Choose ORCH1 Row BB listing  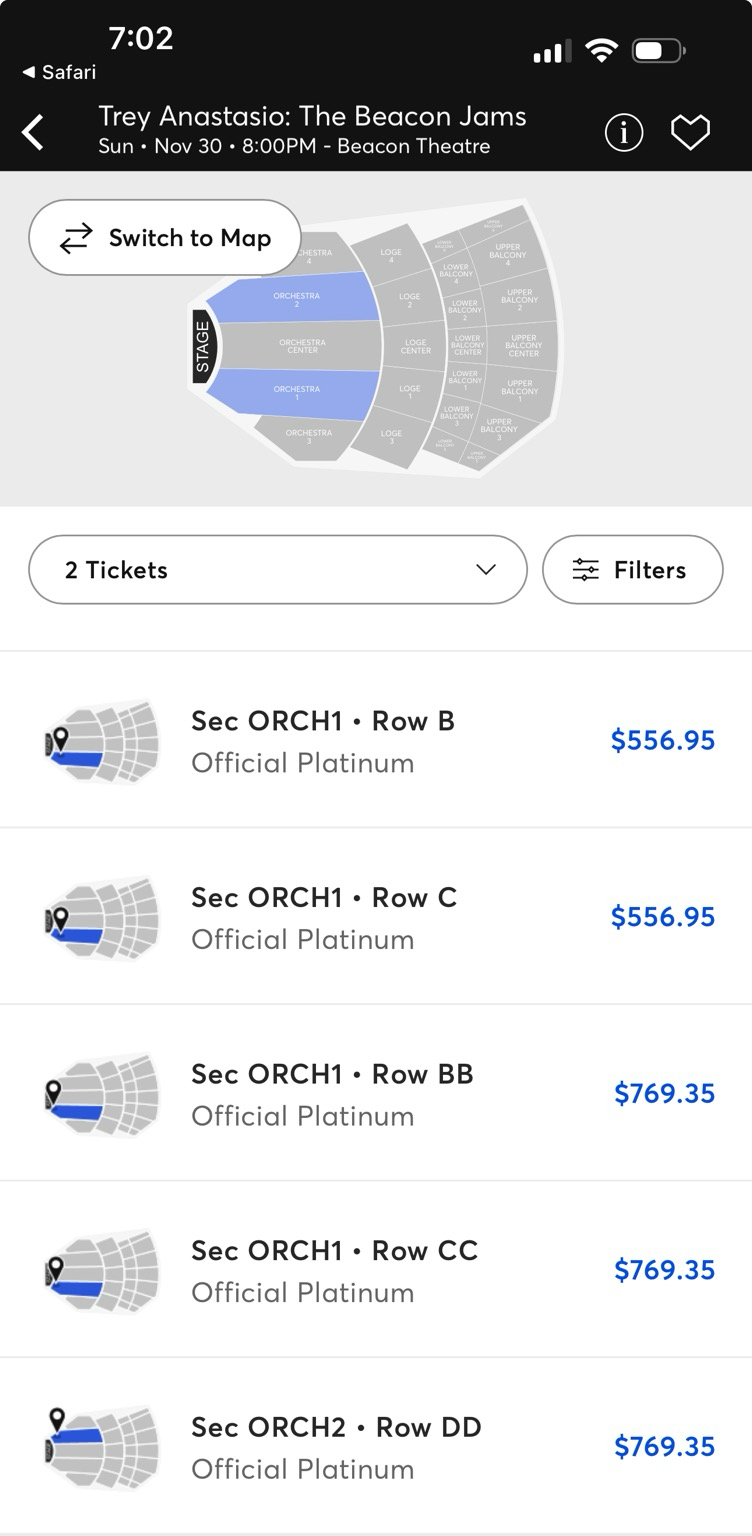332,1093
